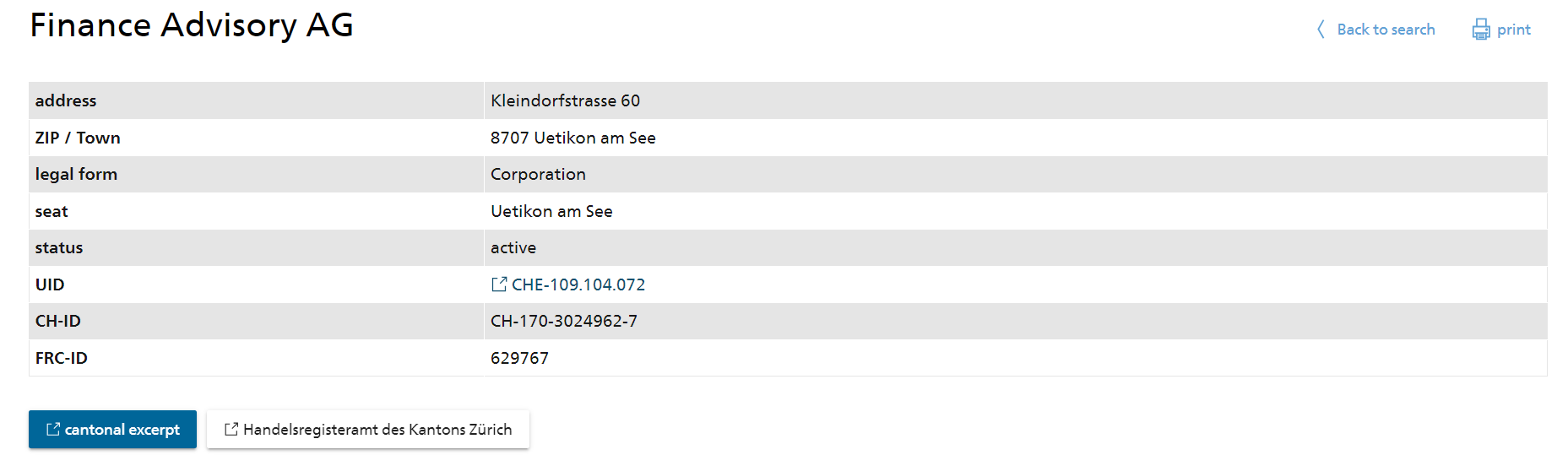Click the 'seat' row label

(52, 211)
